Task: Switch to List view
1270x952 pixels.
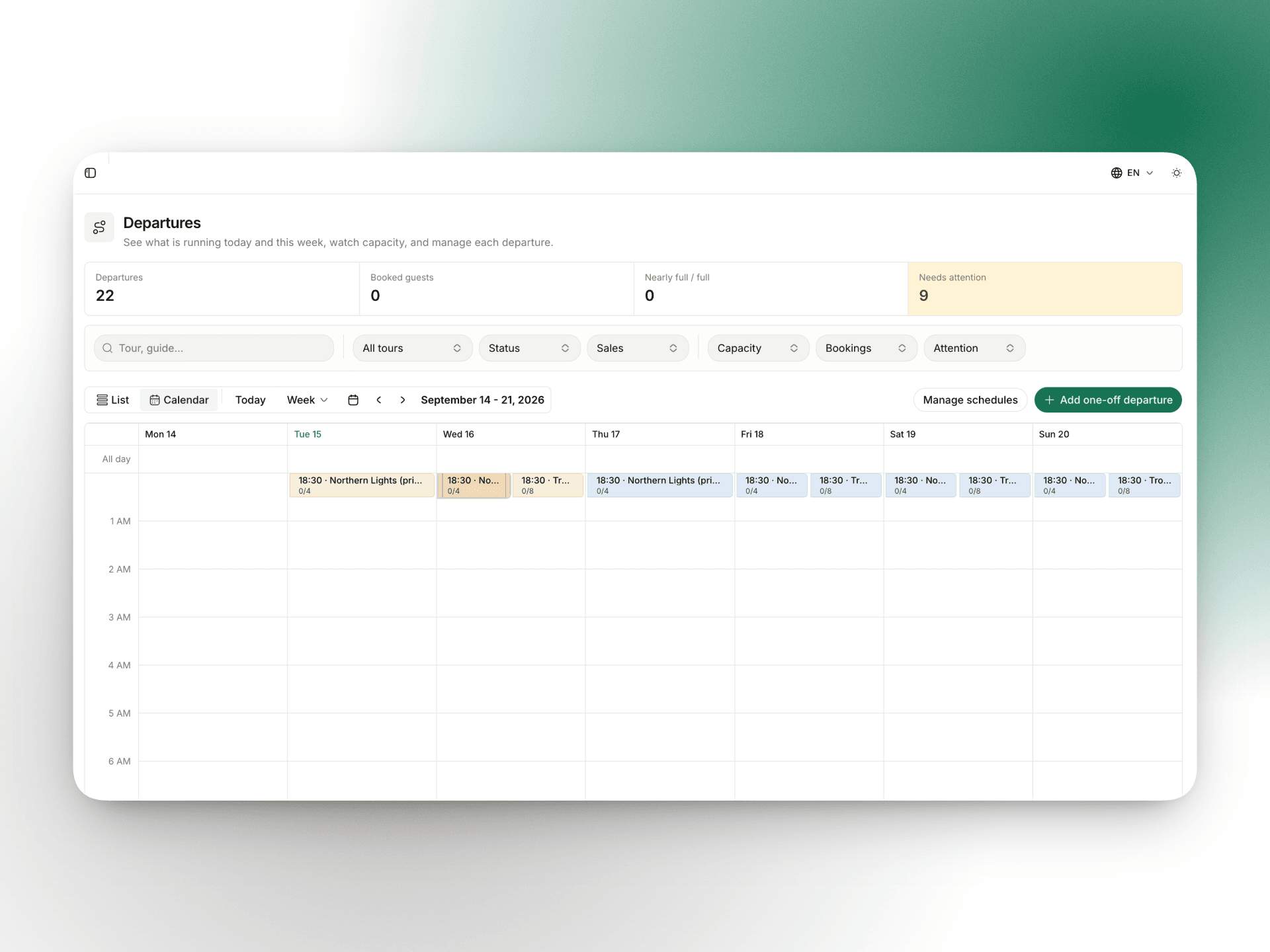Action: [x=112, y=400]
